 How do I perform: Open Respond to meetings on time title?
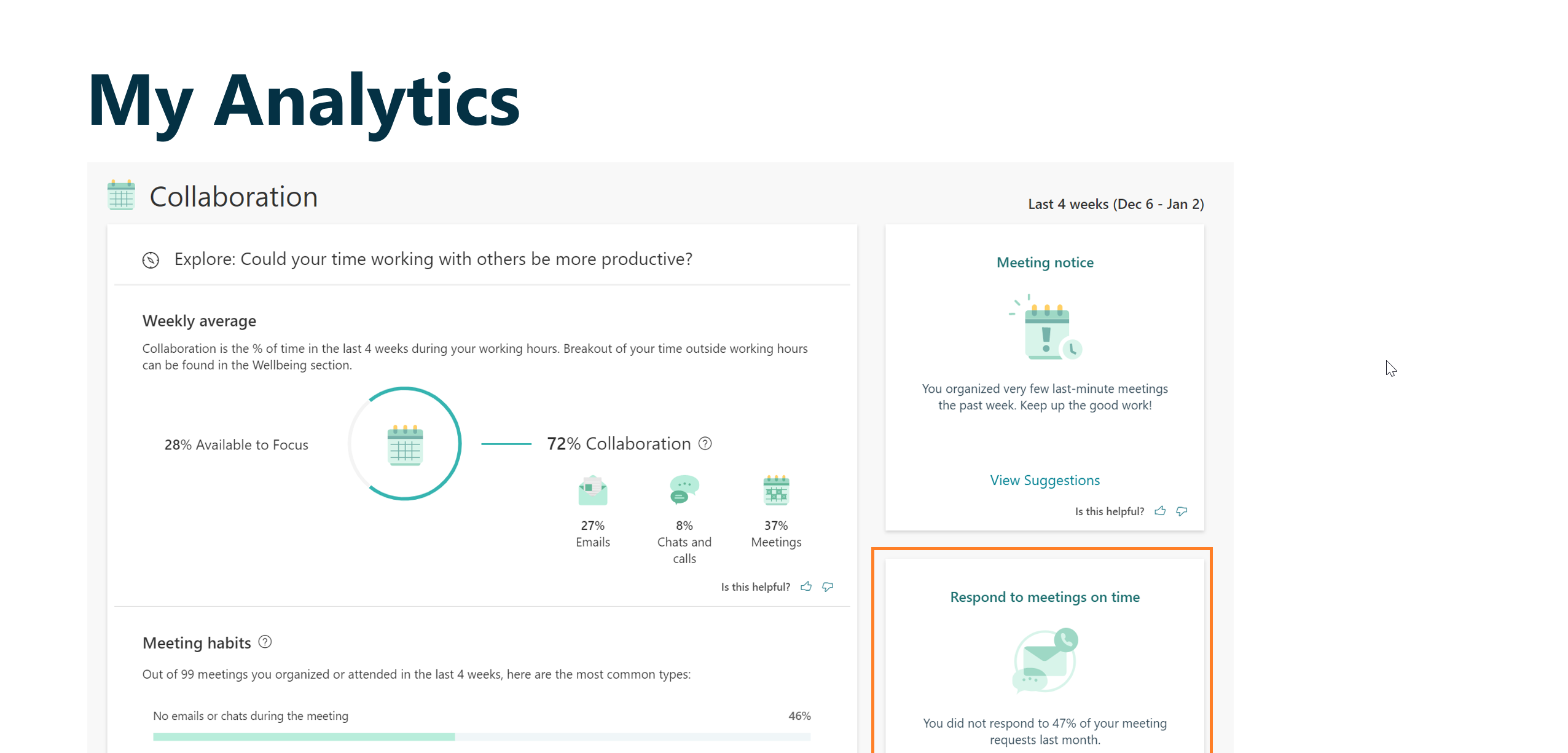tap(1045, 597)
